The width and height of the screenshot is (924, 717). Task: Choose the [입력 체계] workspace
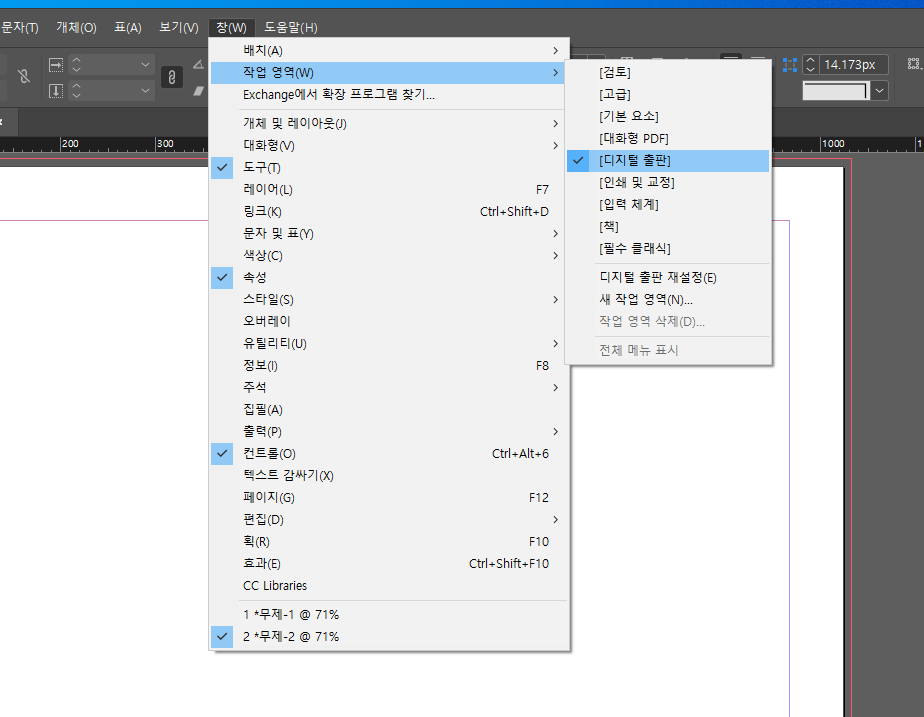click(x=668, y=204)
